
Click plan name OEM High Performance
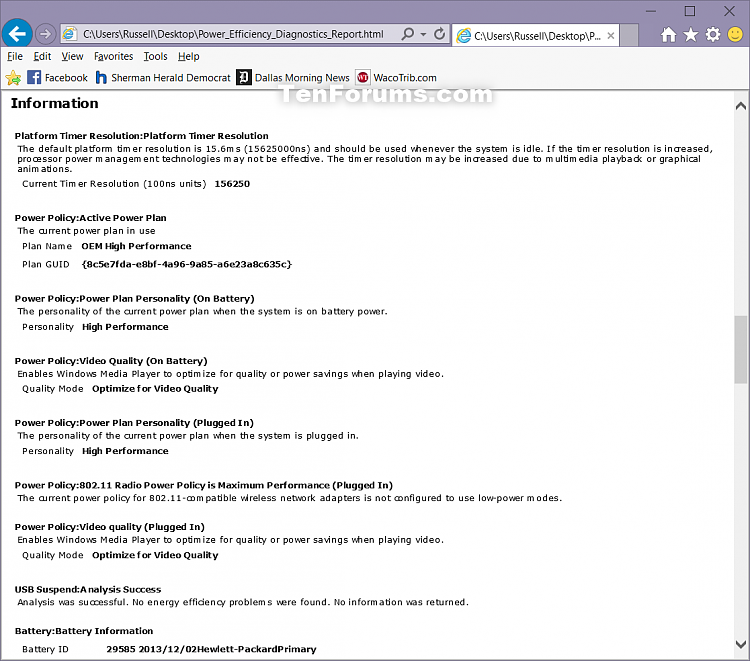[x=136, y=246]
